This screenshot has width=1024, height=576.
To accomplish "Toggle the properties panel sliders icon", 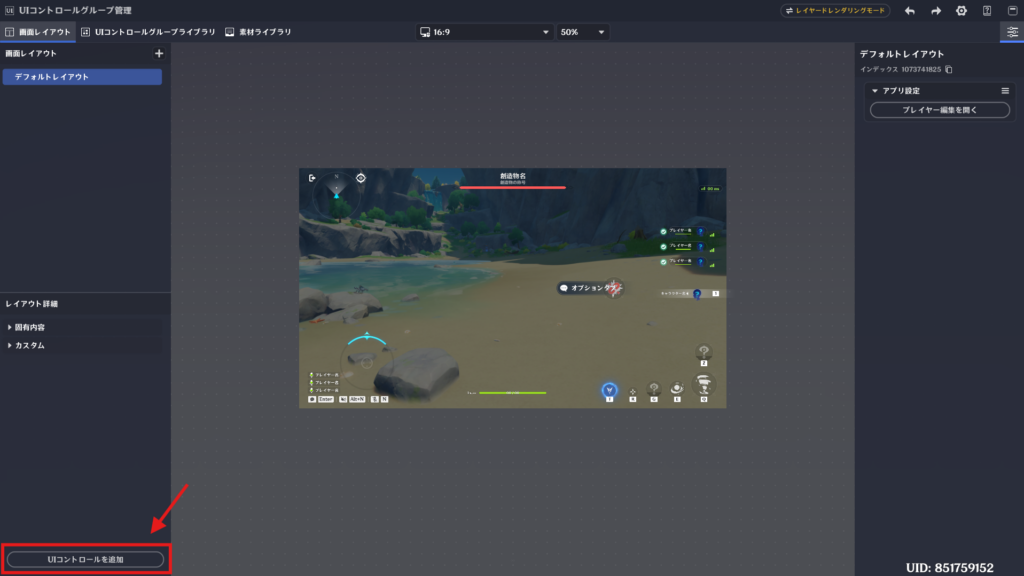I will [x=1012, y=32].
